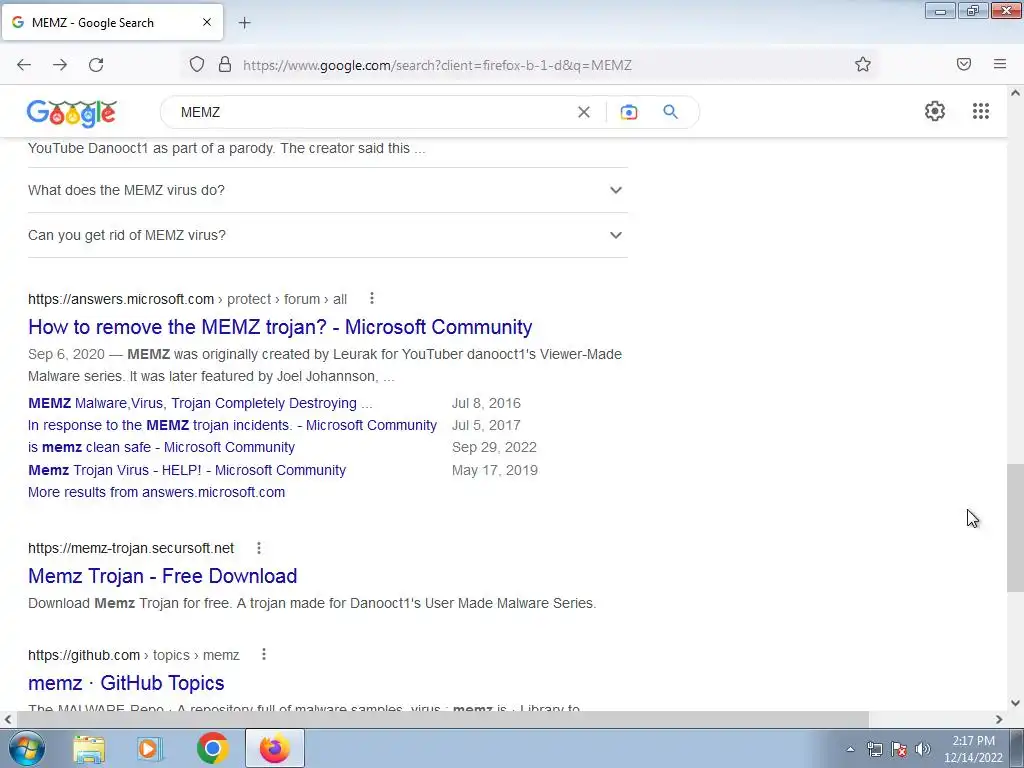This screenshot has height=768, width=1024.
Task: Open the Action Center flag icon
Action: tap(899, 749)
